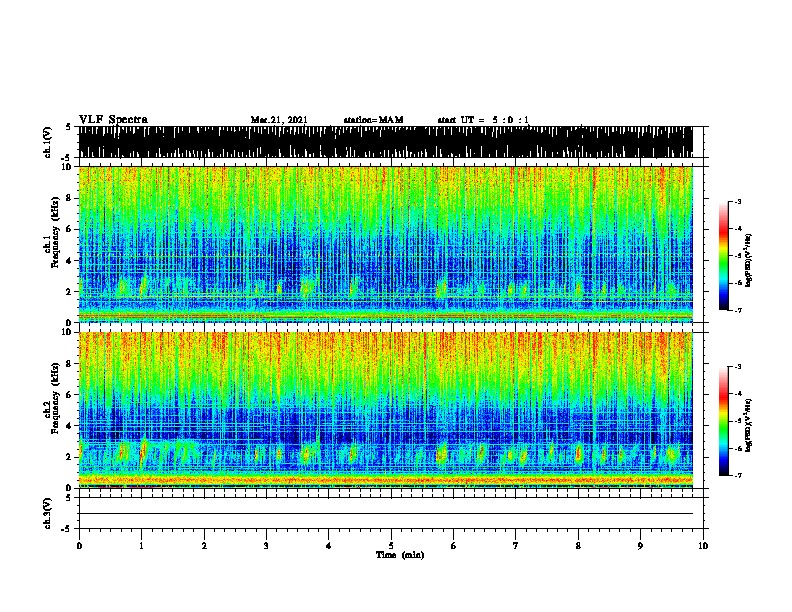The image size is (792, 612).
Task: Click the 'ch.1(V)' axis label
Action: click(x=47, y=142)
